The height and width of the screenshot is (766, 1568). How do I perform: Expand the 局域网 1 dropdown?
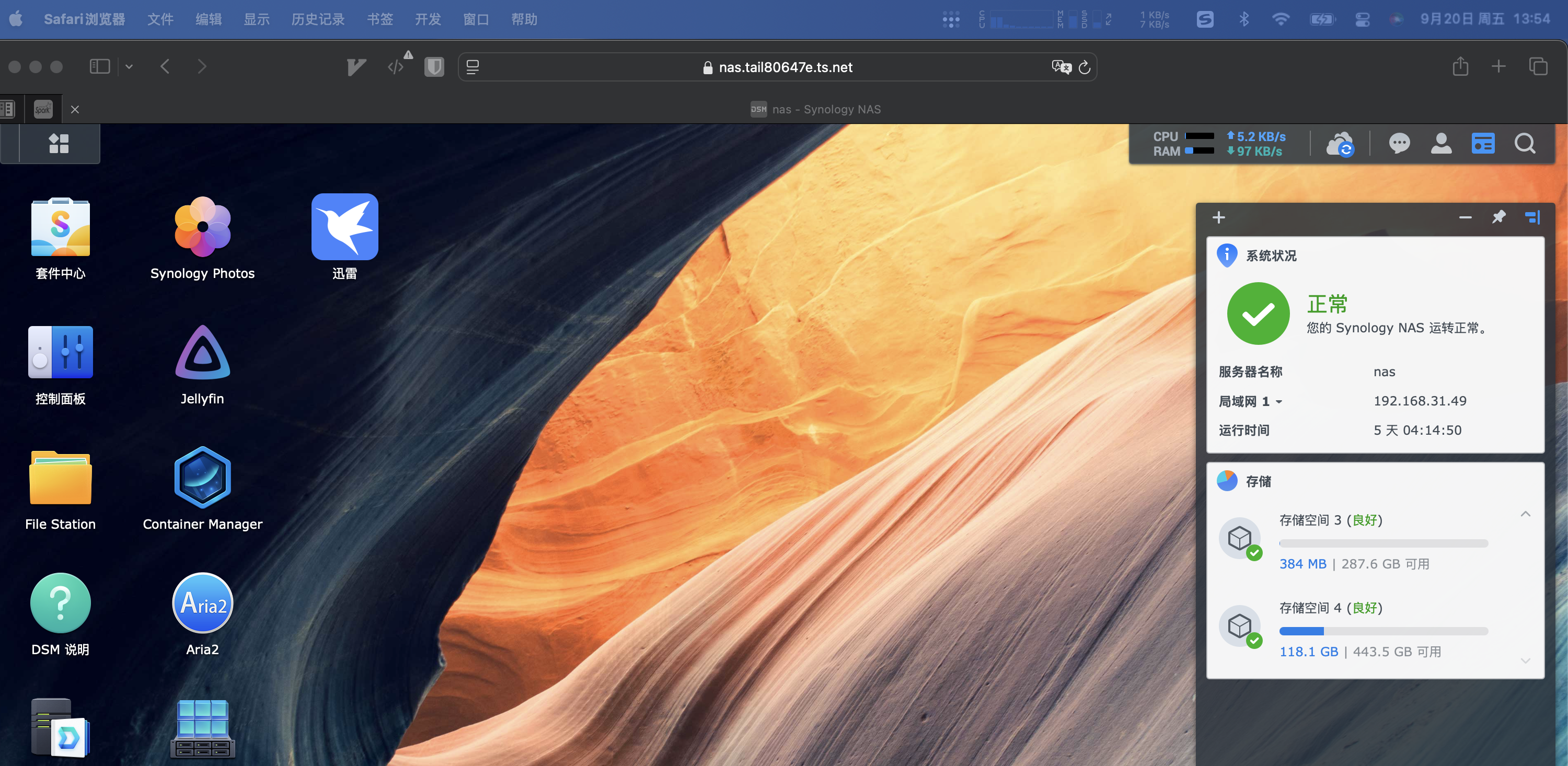coord(1279,402)
